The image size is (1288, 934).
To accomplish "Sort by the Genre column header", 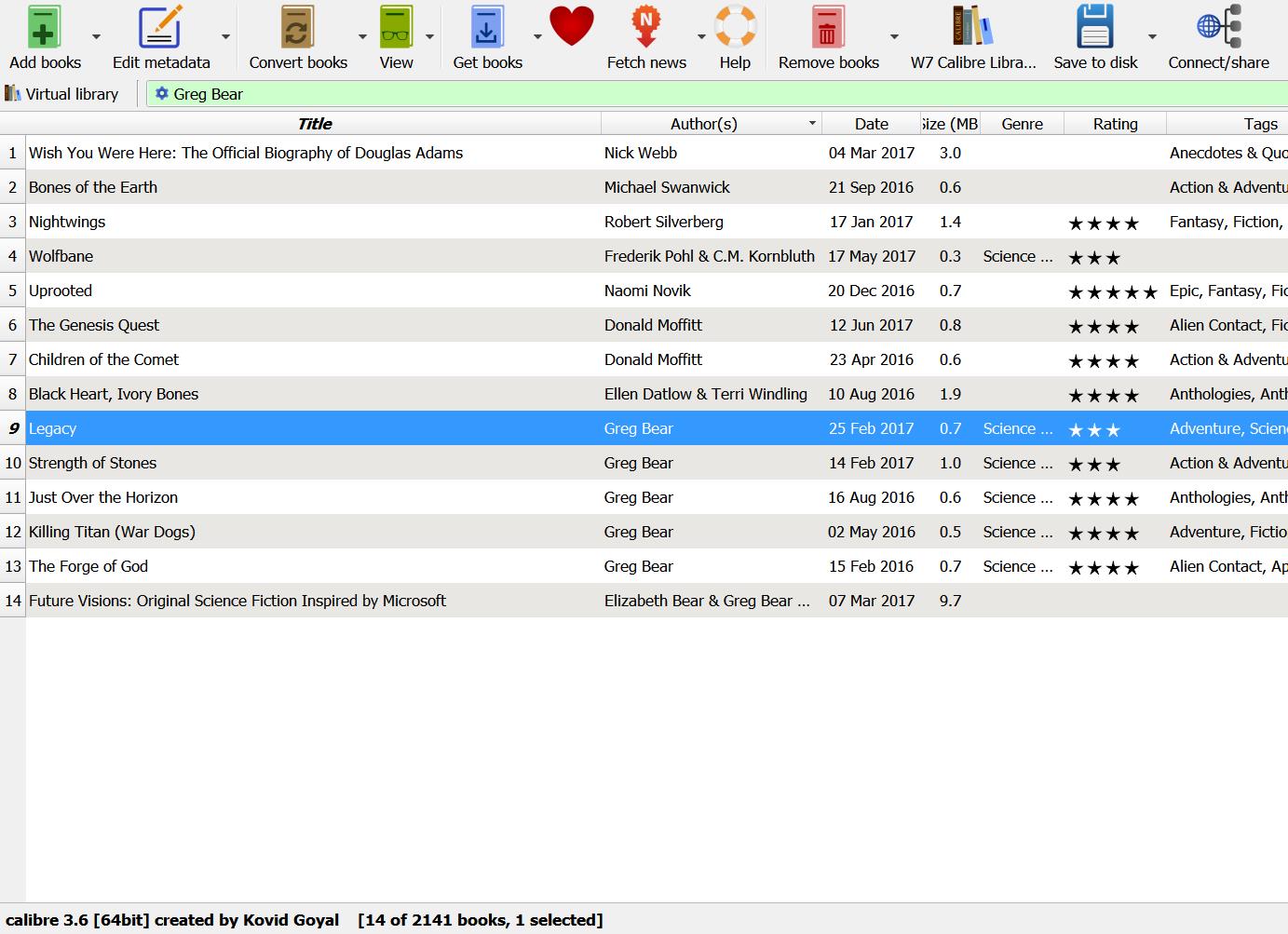I will [1022, 124].
